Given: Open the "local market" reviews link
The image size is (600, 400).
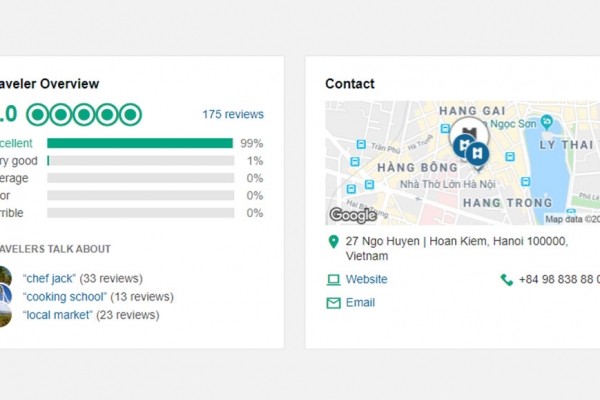Looking at the screenshot, I should point(57,315).
